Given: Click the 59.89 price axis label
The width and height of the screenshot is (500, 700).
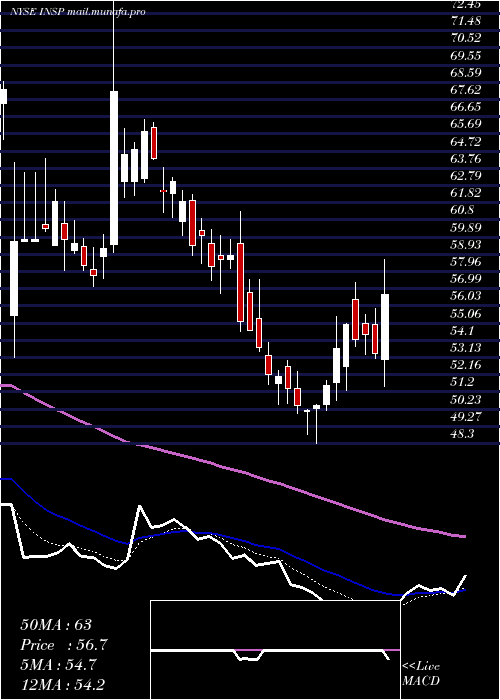Looking at the screenshot, I should point(466,228).
